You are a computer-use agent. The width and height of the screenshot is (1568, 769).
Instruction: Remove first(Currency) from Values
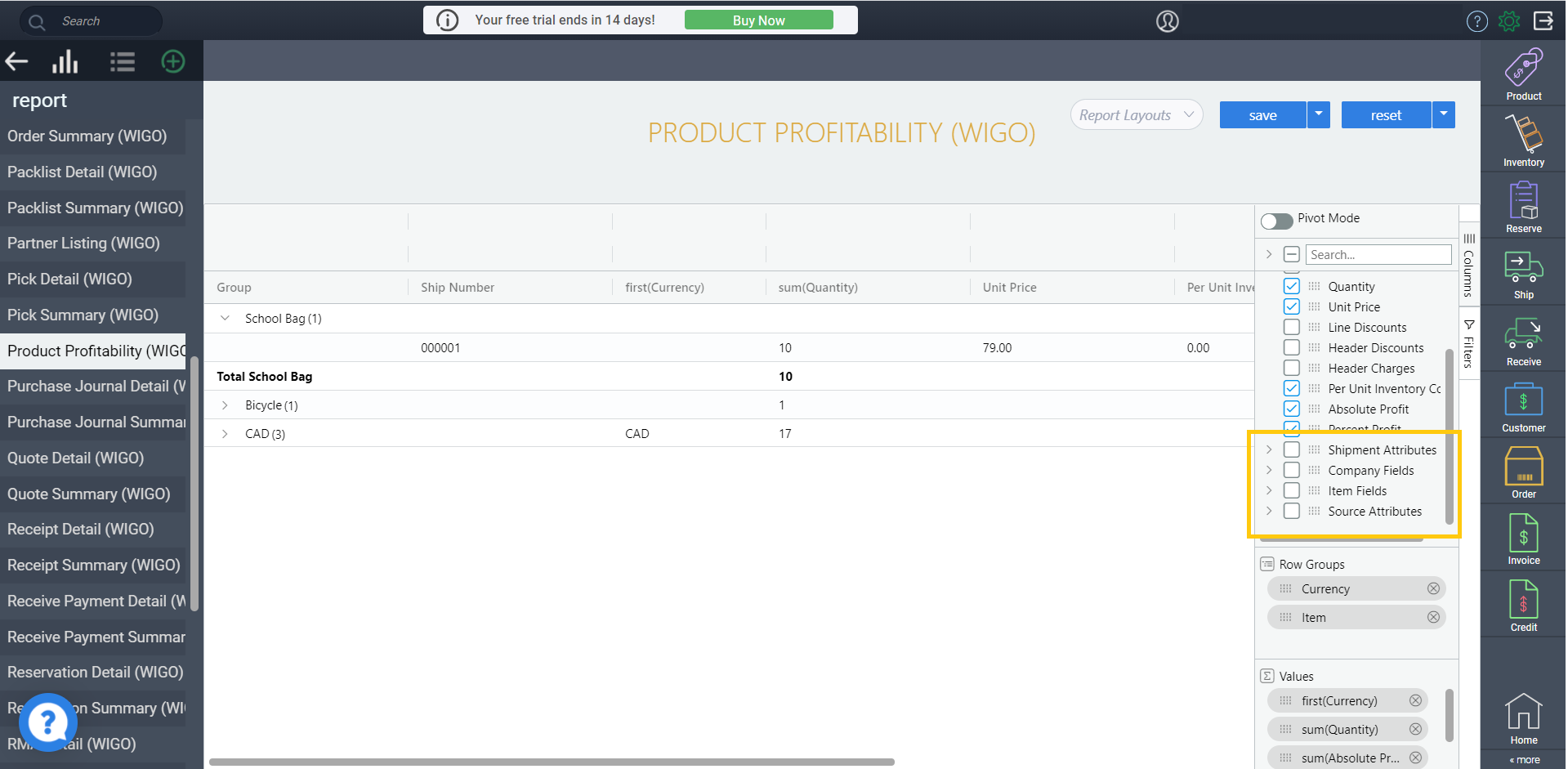pos(1415,700)
